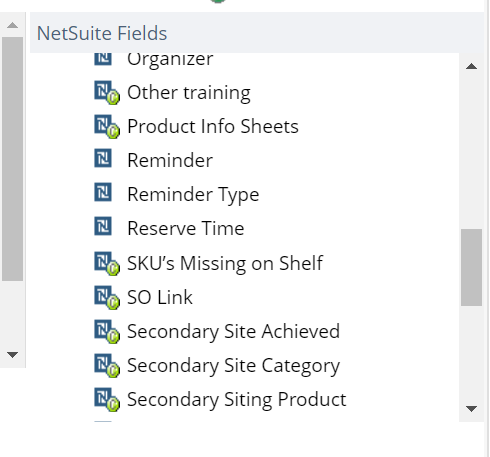Select the Other training field
This screenshot has width=490, height=457.
(189, 93)
